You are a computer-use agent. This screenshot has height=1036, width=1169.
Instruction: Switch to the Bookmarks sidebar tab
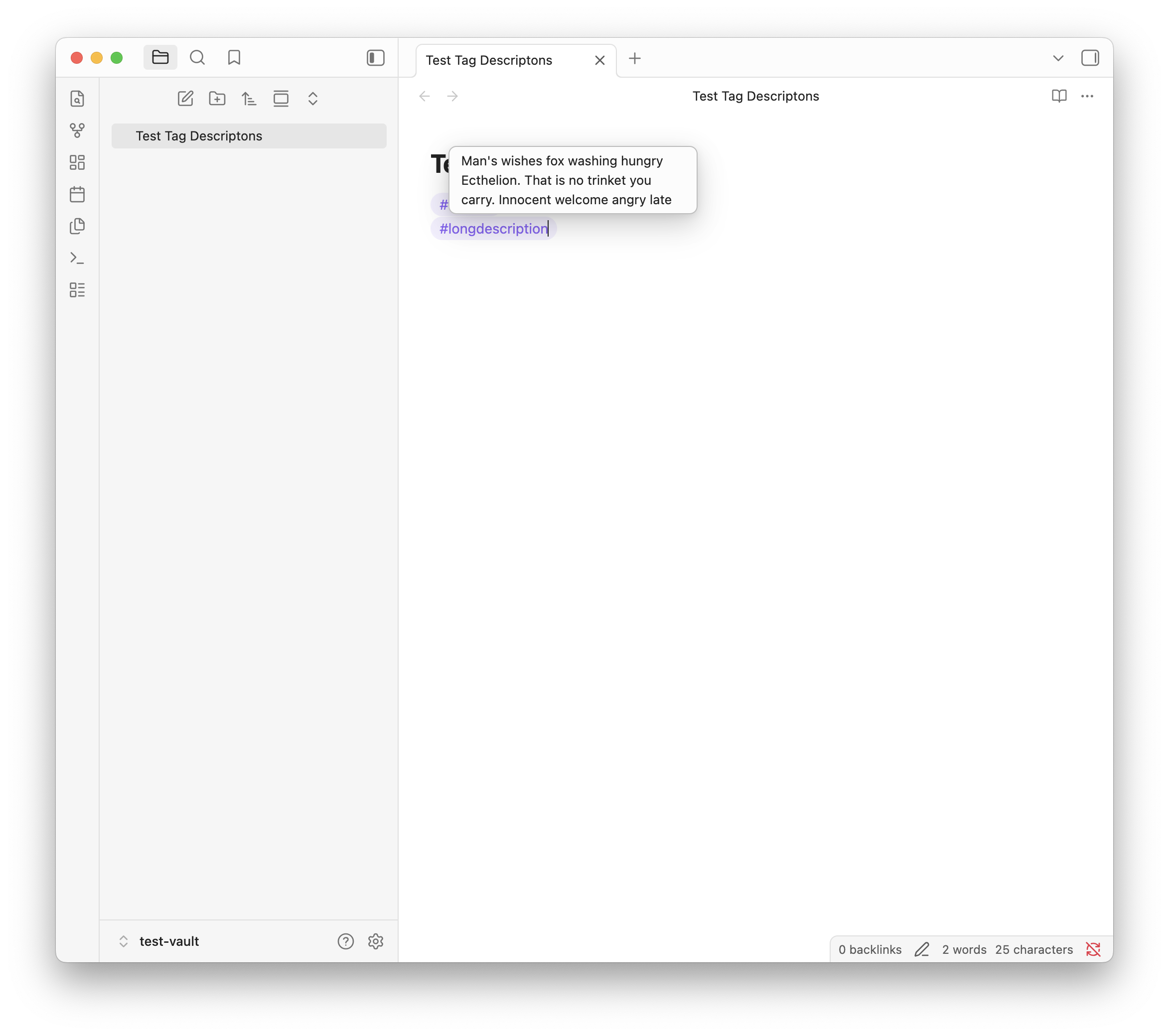click(x=234, y=58)
